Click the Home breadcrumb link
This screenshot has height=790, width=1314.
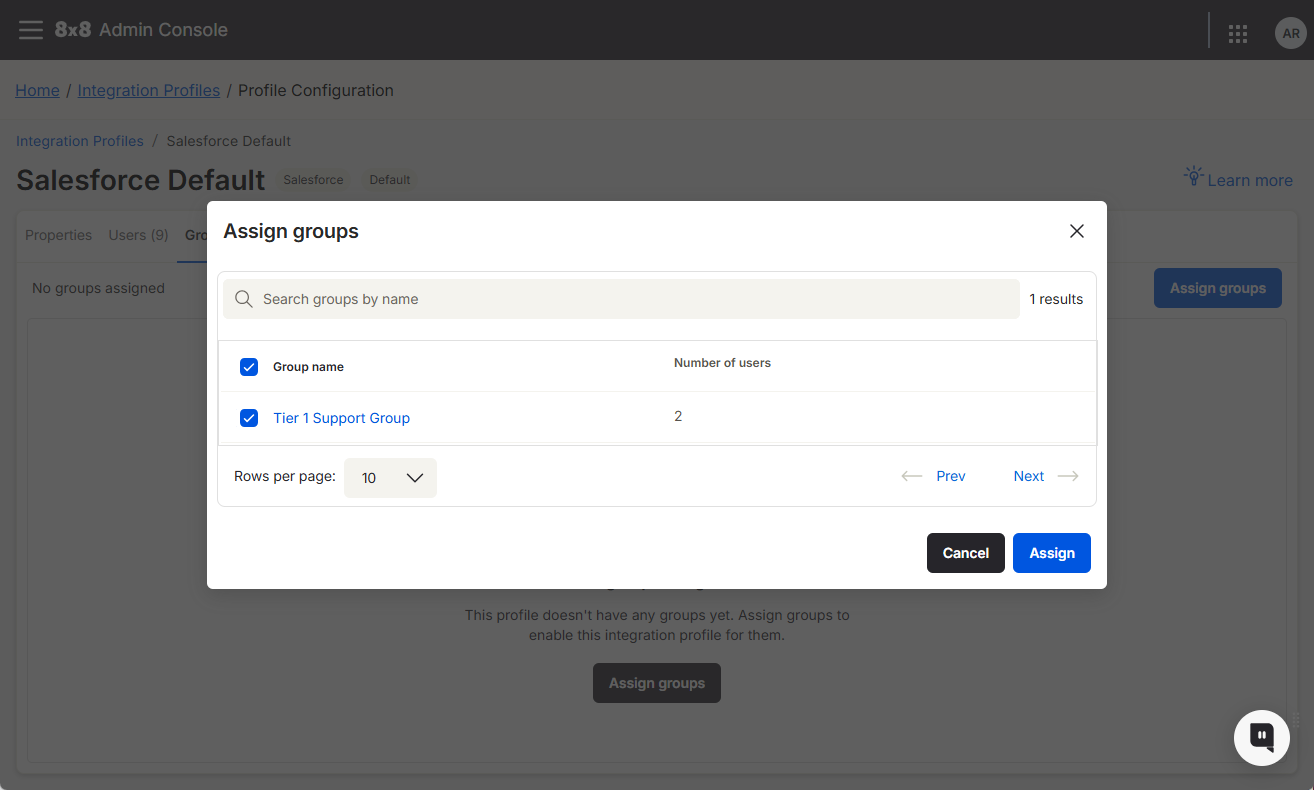click(37, 90)
